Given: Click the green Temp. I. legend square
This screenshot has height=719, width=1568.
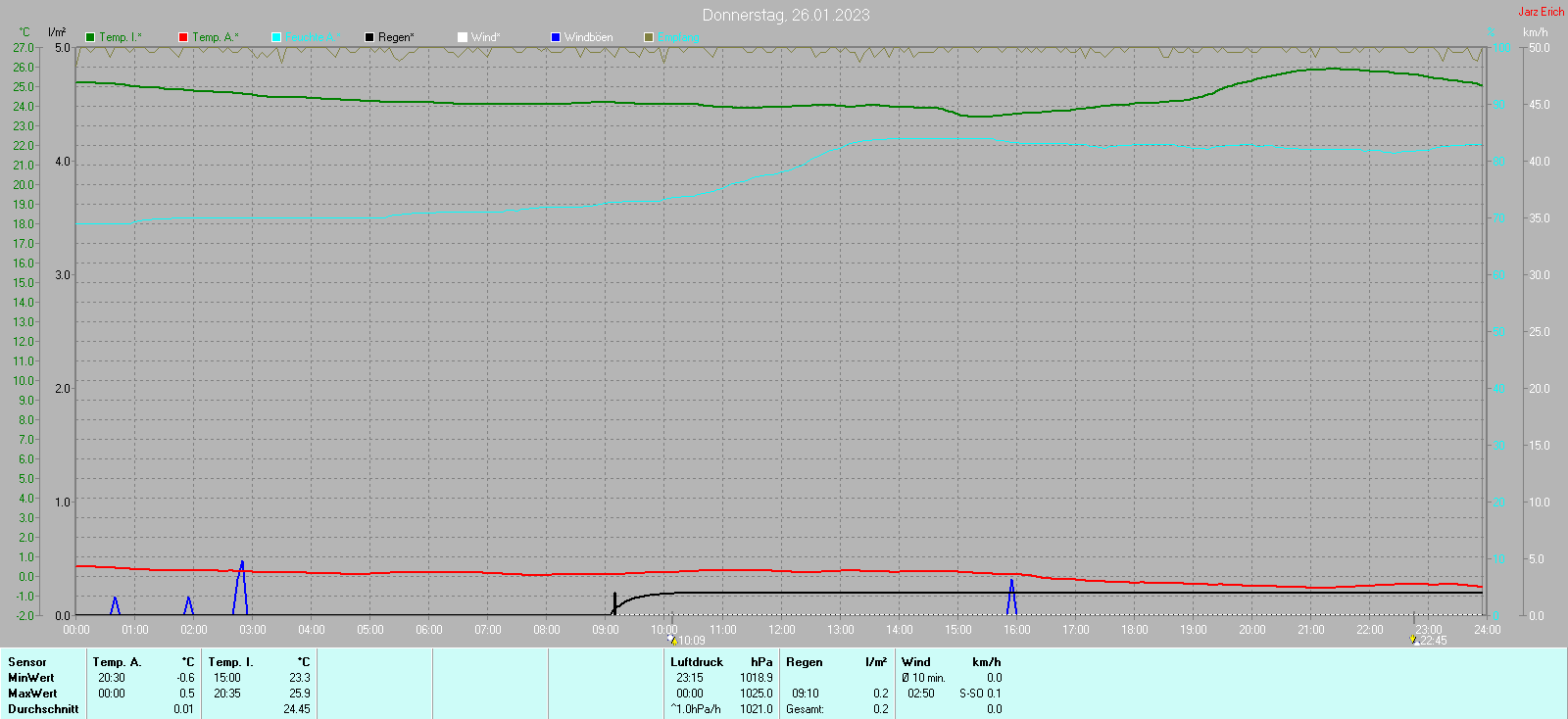Looking at the screenshot, I should [x=90, y=37].
